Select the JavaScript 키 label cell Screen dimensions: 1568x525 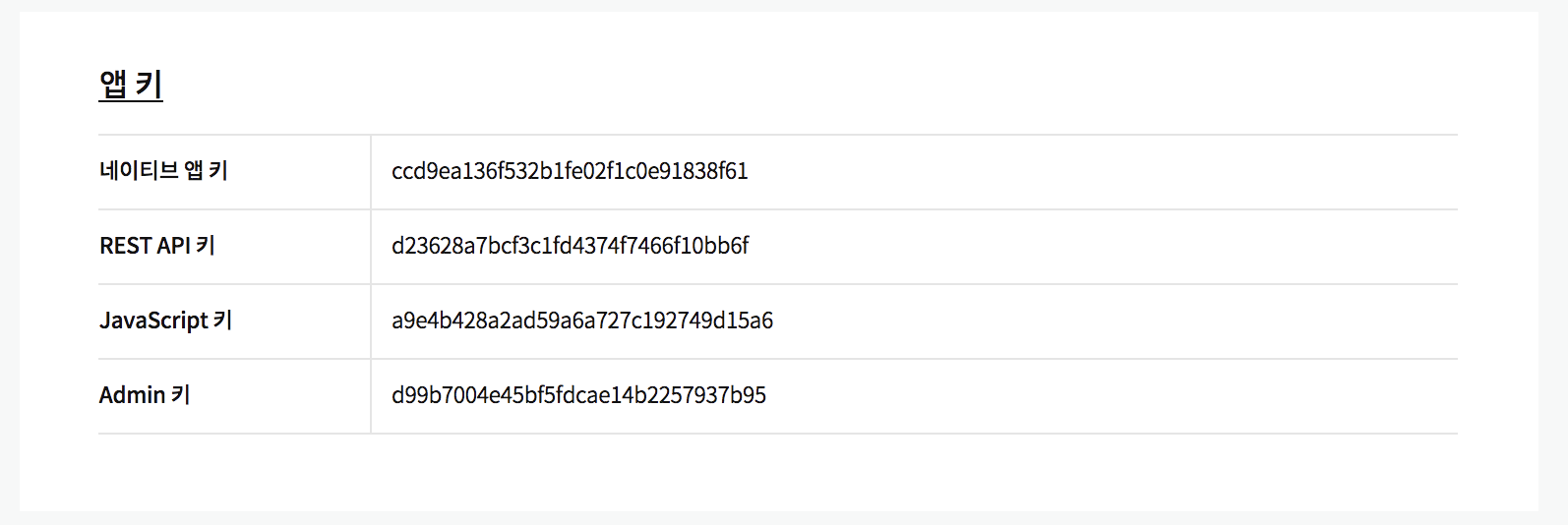coord(165,321)
